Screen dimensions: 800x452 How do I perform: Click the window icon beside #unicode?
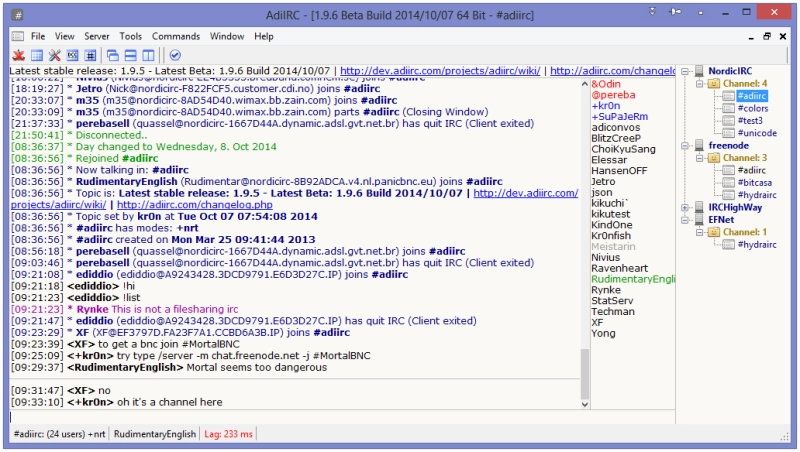click(728, 133)
